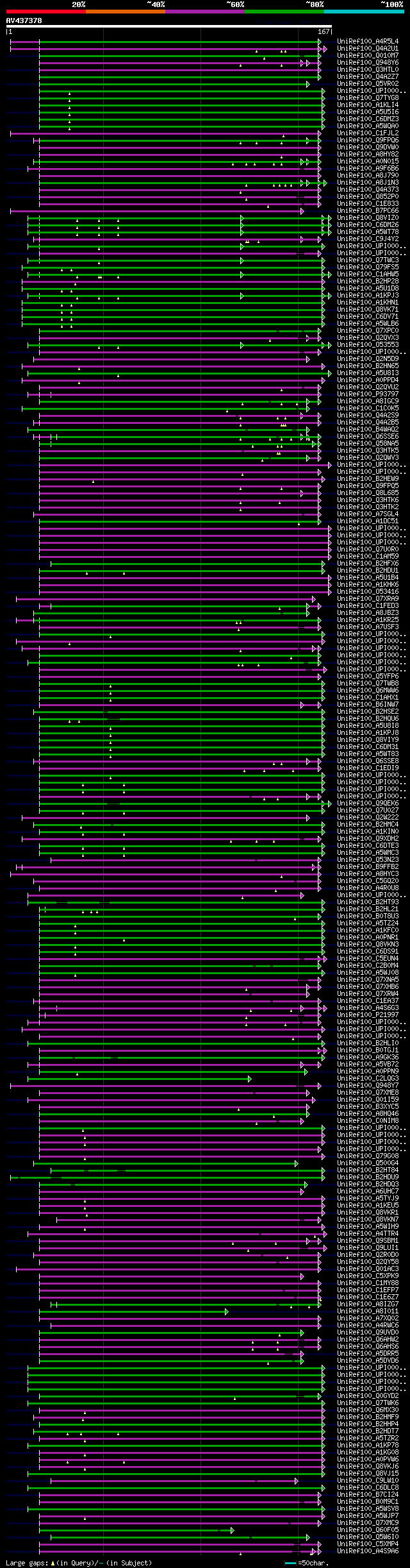Viewport: 410px width, 1568px height.
Task: Select the UniRef100_A8HY82 label
Action: pyautogui.click(x=368, y=155)
